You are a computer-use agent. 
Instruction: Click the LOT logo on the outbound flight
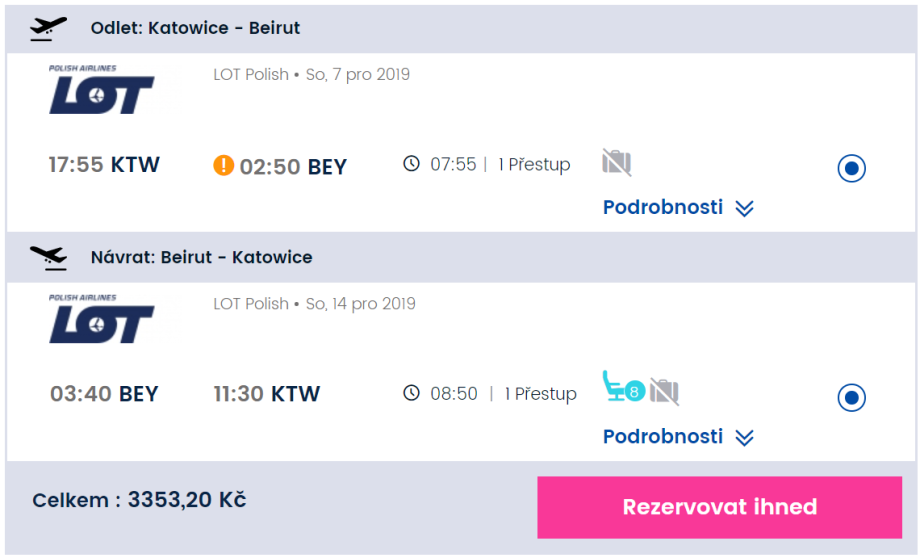coord(101,90)
